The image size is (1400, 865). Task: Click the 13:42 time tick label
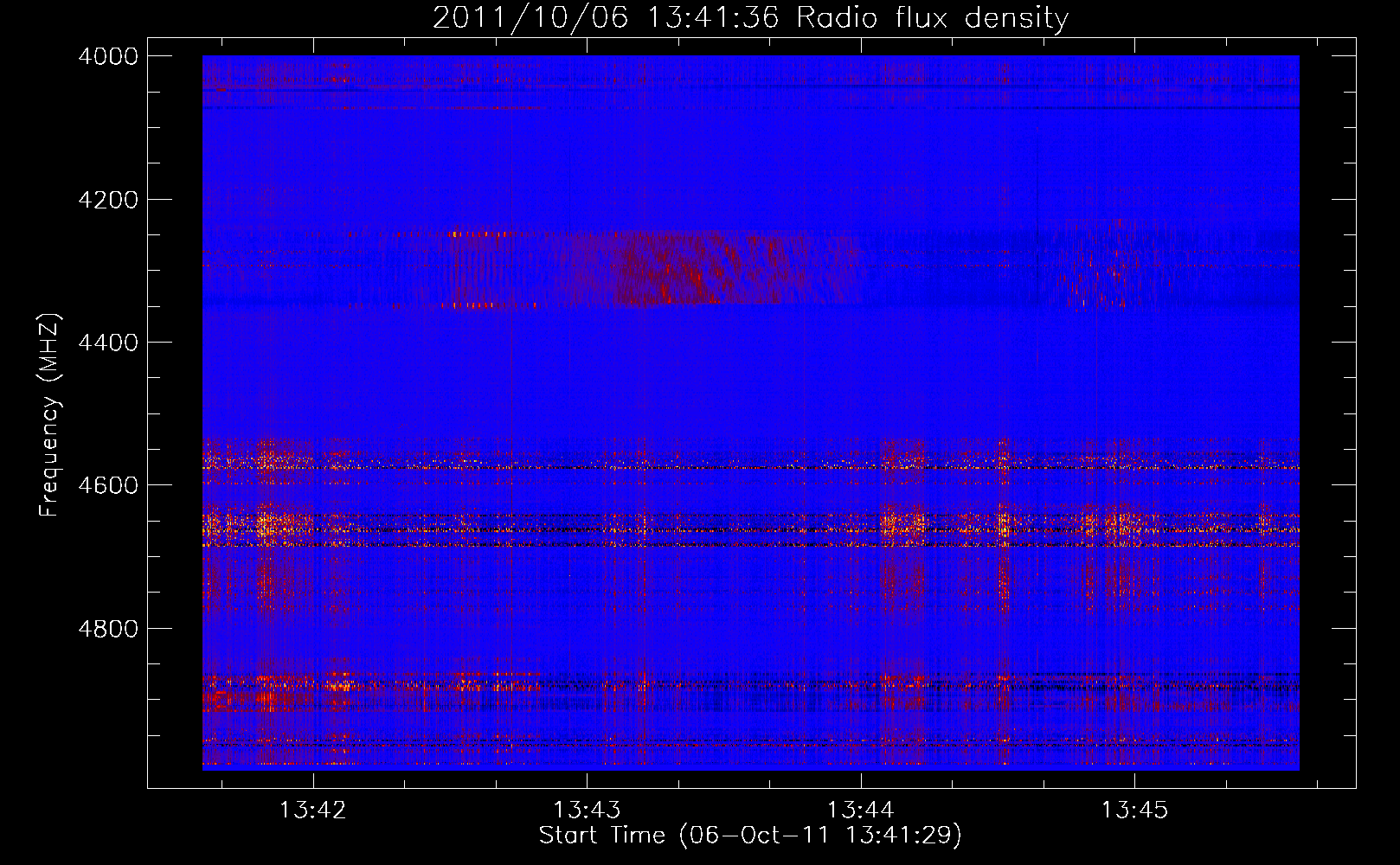click(x=312, y=811)
